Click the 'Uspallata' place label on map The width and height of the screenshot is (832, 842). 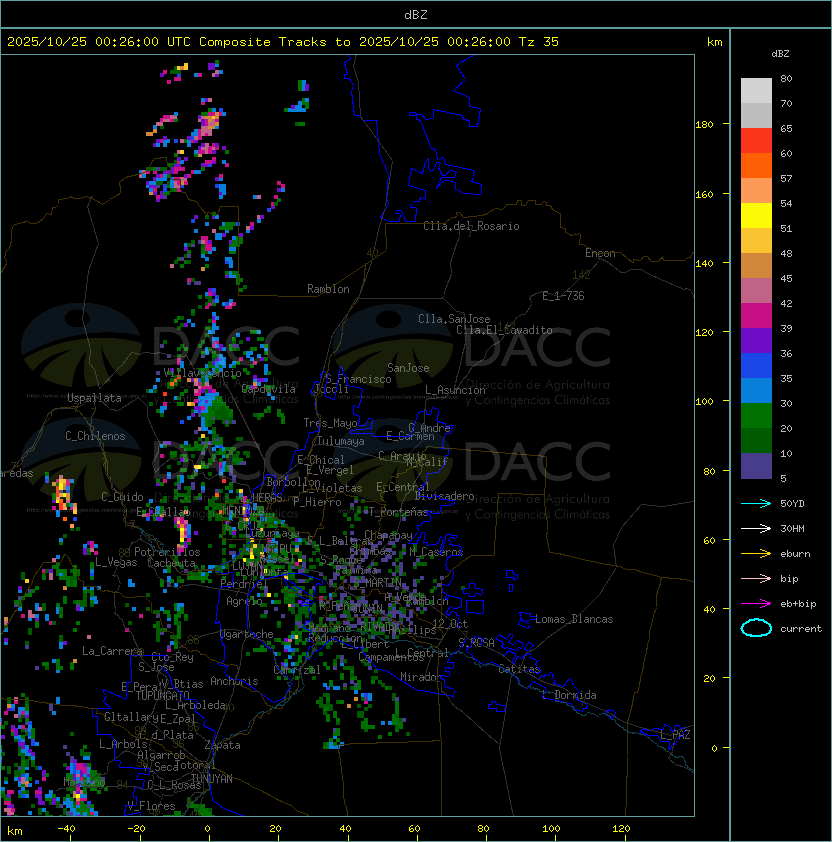tap(94, 398)
